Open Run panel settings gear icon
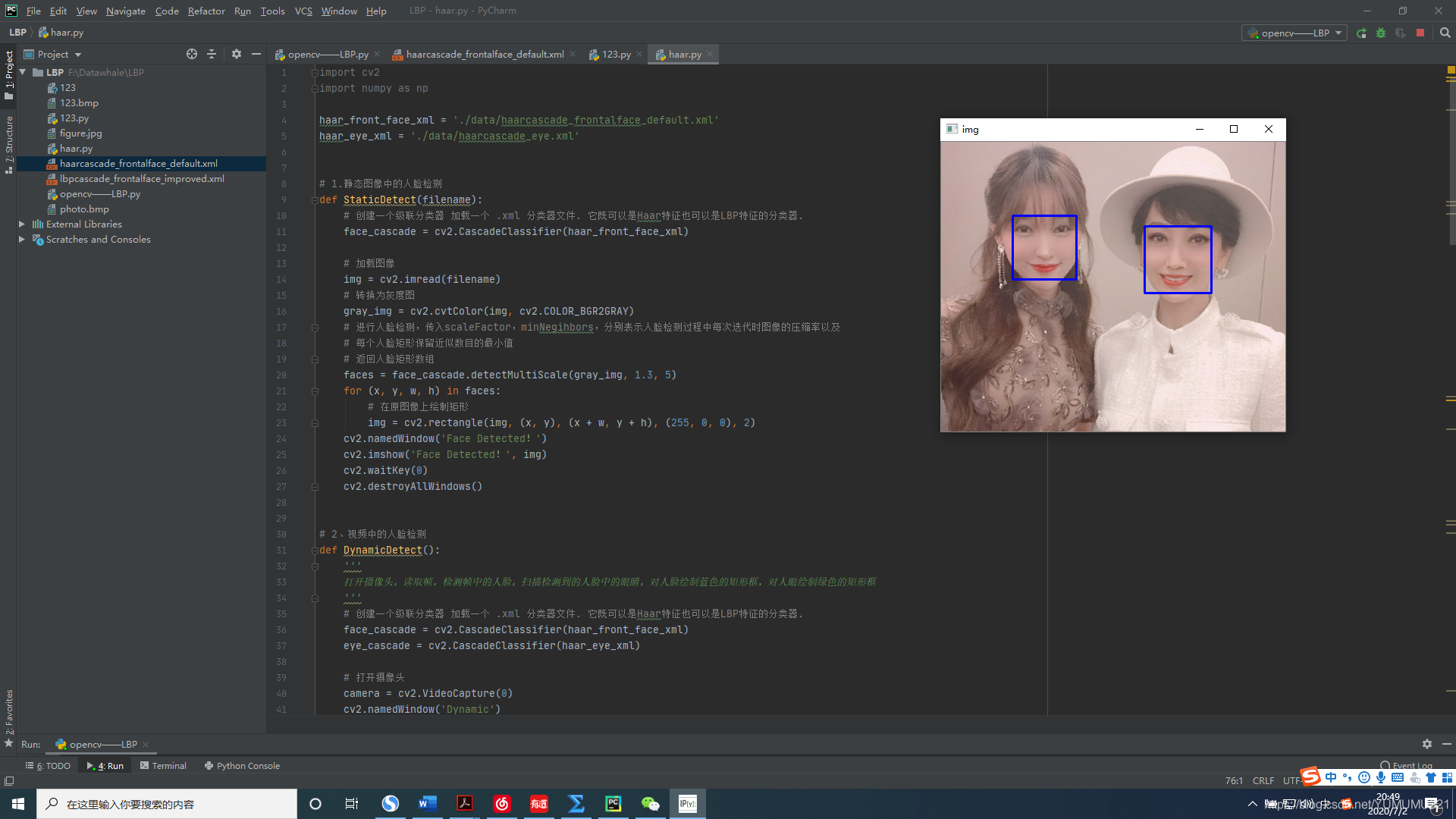The image size is (1456, 819). point(1427,744)
